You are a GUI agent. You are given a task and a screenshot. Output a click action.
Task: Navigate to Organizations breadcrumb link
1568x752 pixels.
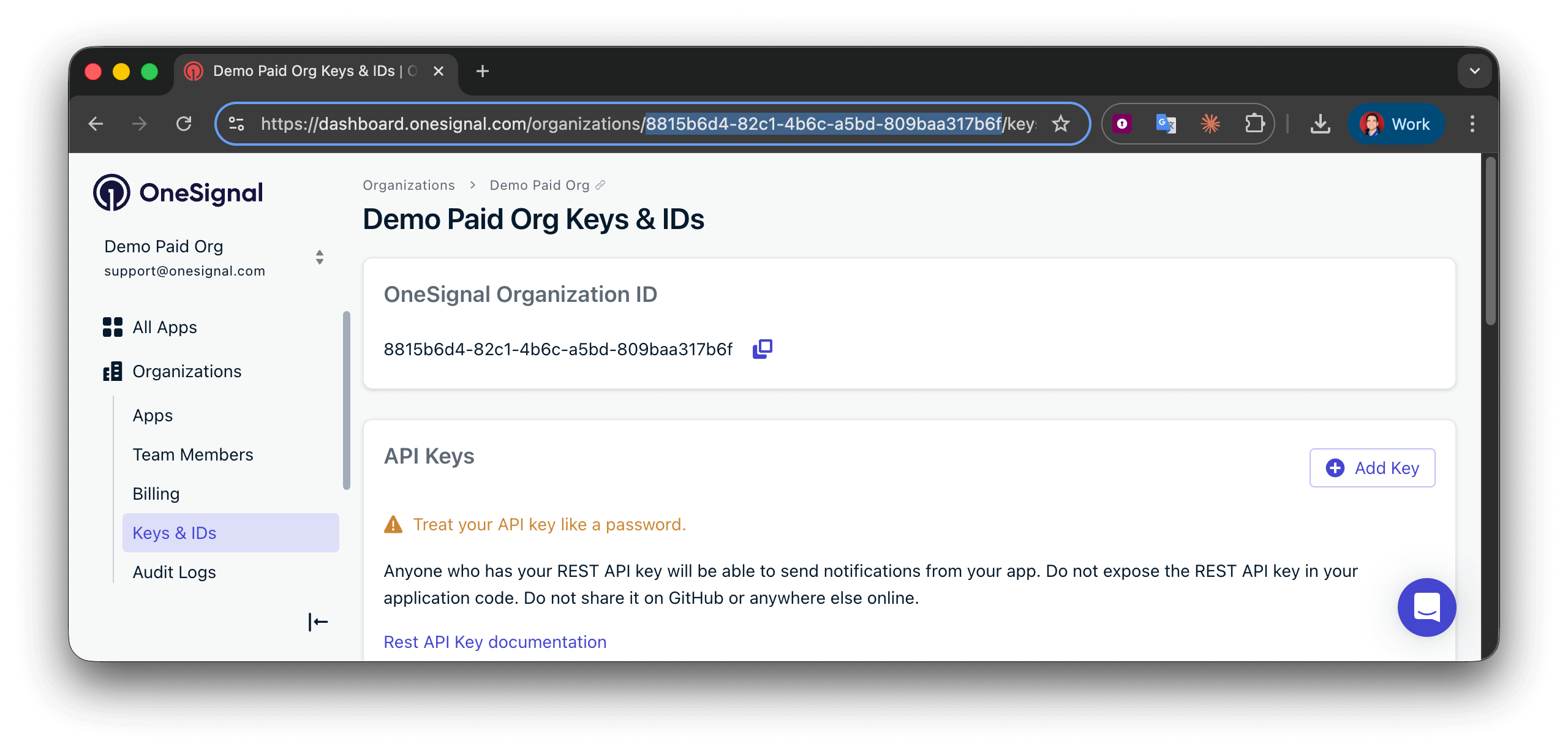pos(409,184)
